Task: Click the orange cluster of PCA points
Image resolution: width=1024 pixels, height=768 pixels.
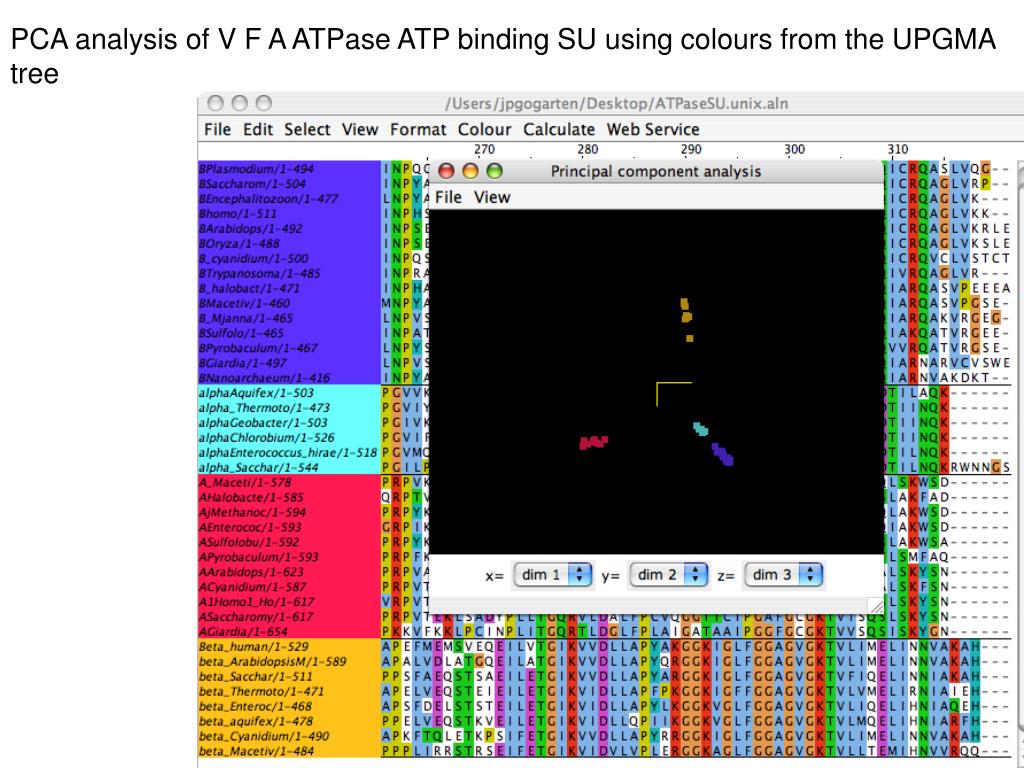Action: tap(686, 319)
